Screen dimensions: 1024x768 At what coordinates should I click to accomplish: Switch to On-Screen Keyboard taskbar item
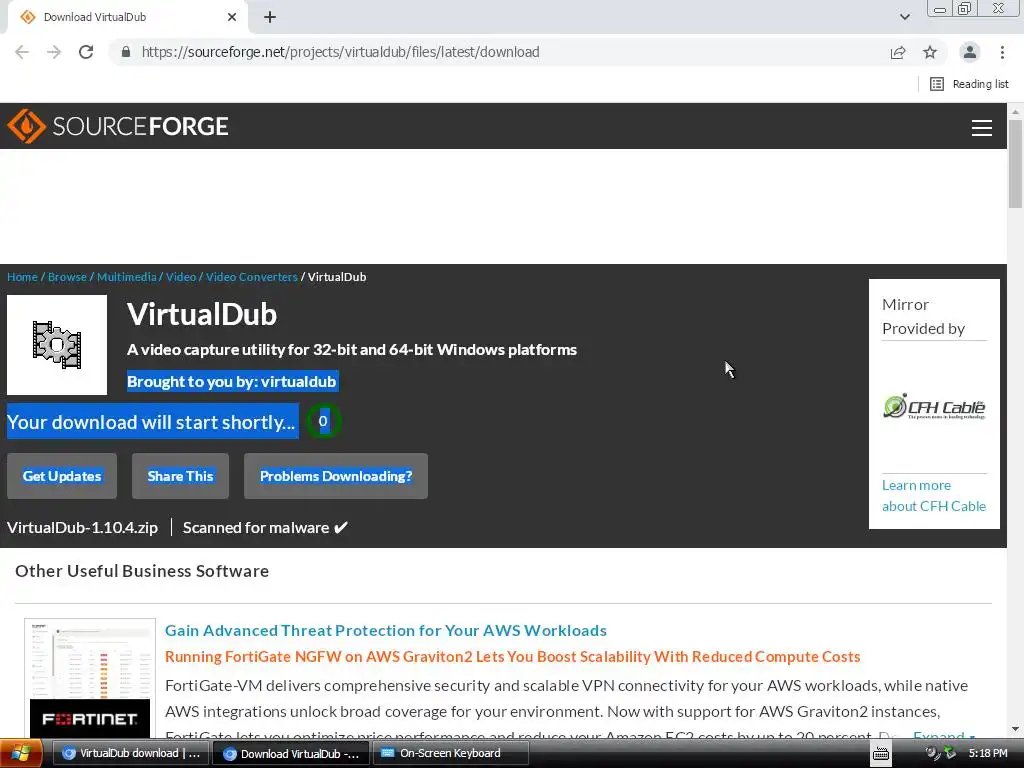(451, 754)
